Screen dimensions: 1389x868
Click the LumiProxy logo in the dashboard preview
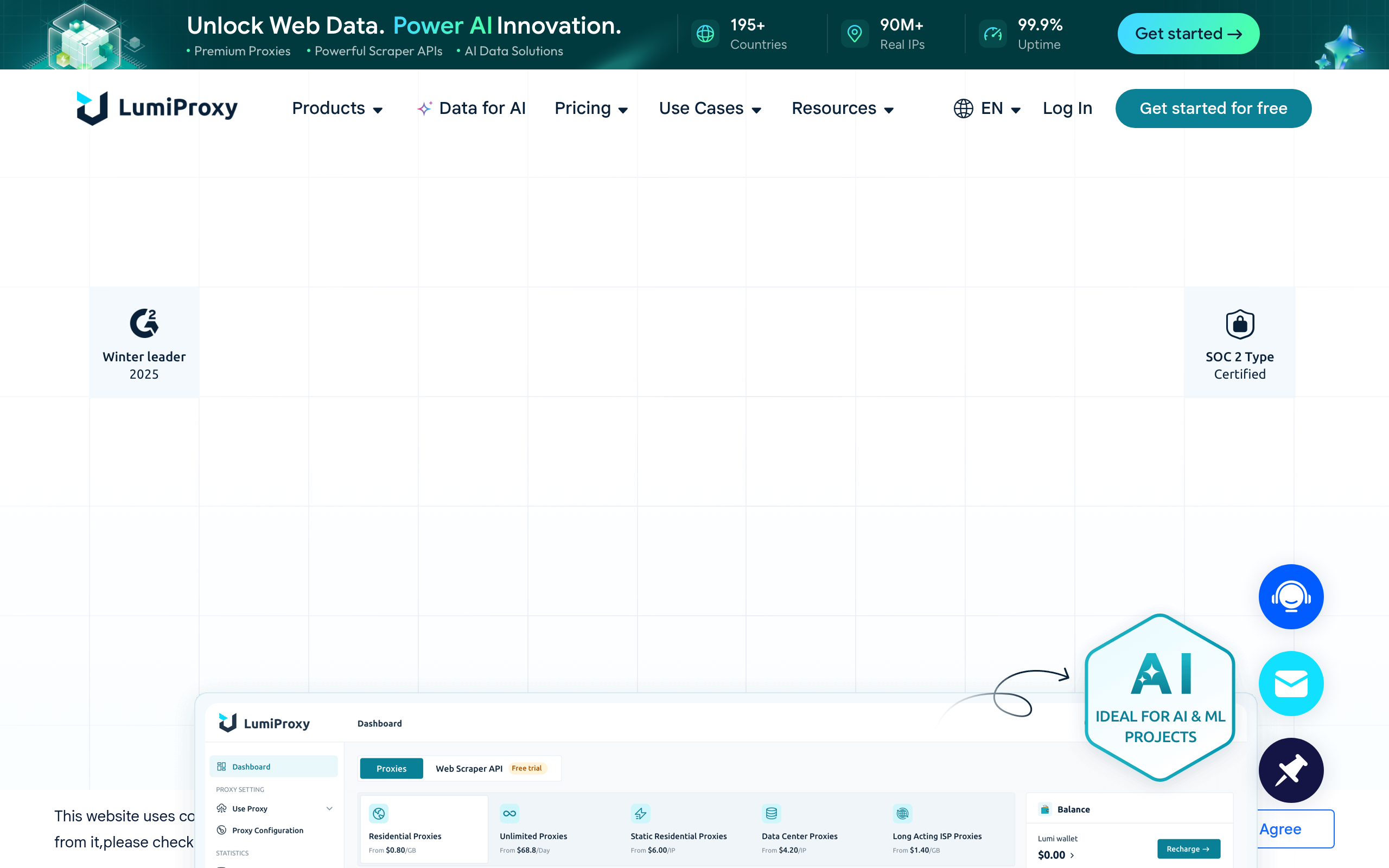click(x=264, y=723)
